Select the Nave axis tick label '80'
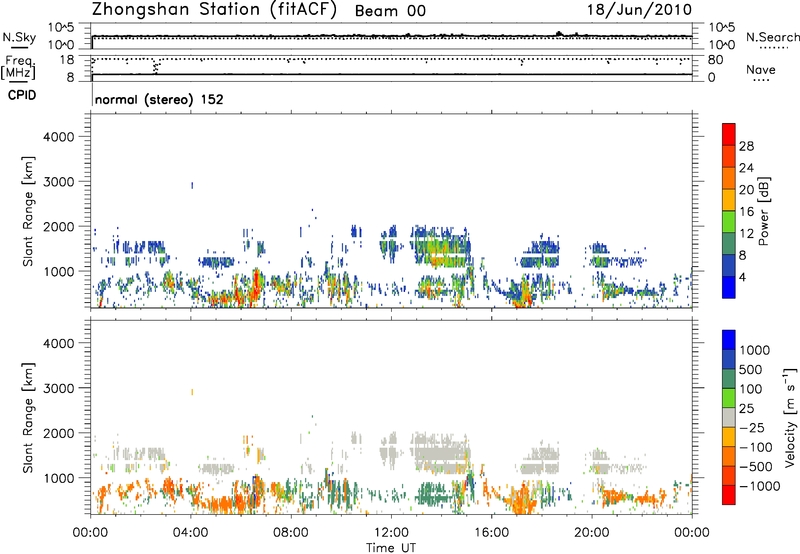 tap(715, 60)
